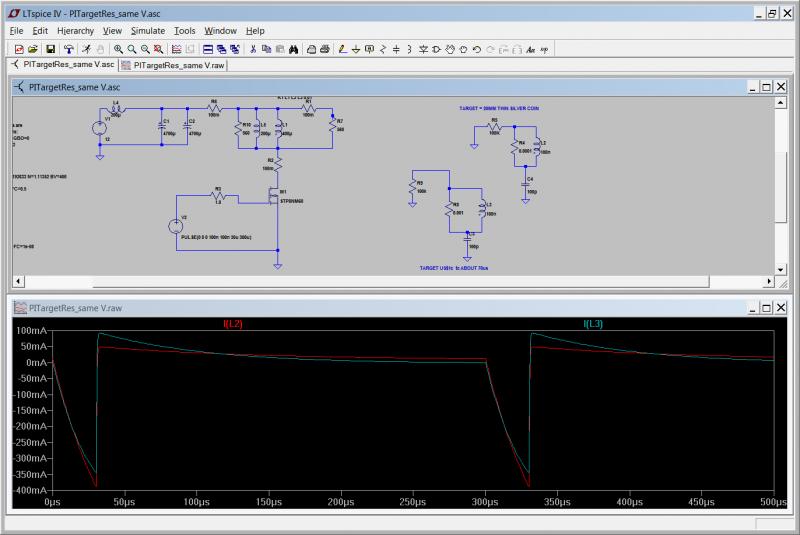Run the simulation with the running-man icon
Viewport: 800px width, 535px height.
point(87,49)
